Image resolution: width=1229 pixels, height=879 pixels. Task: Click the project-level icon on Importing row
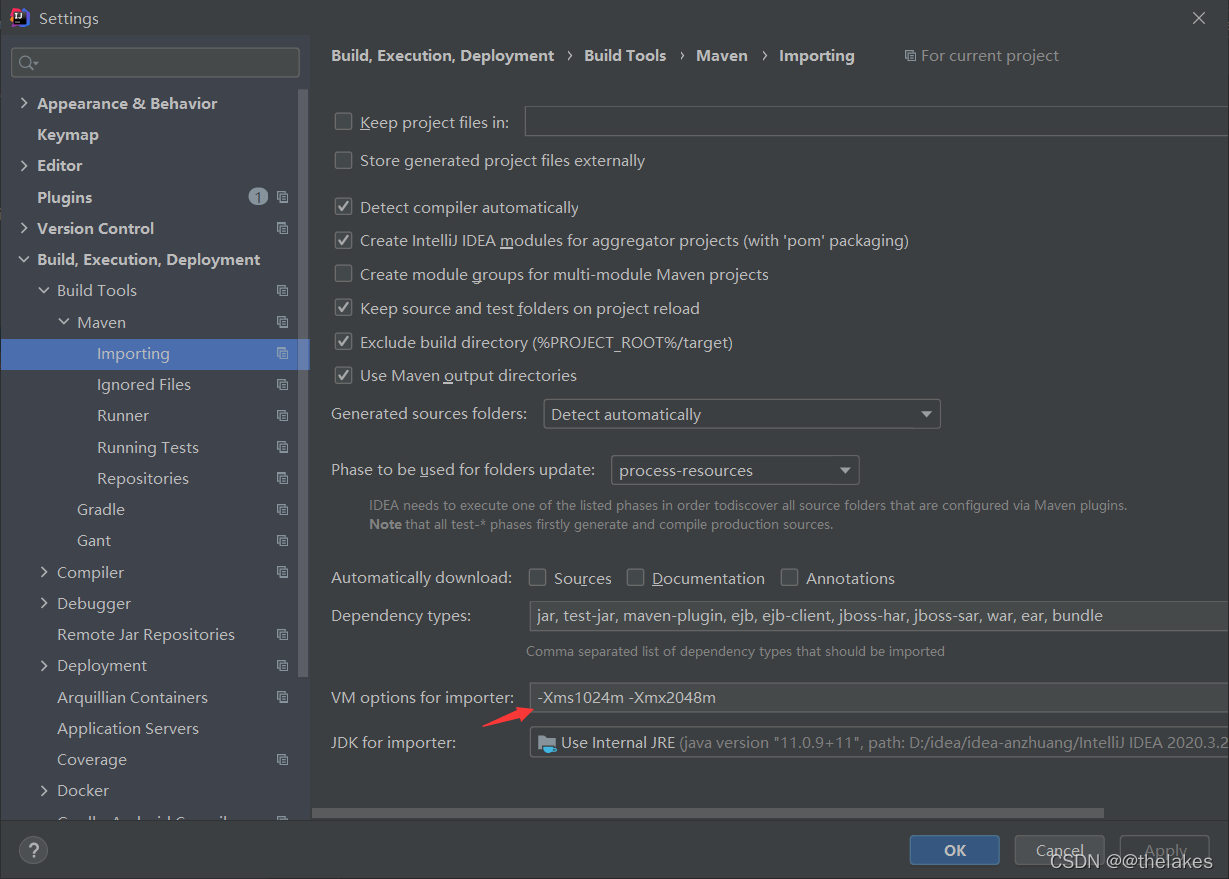click(283, 353)
